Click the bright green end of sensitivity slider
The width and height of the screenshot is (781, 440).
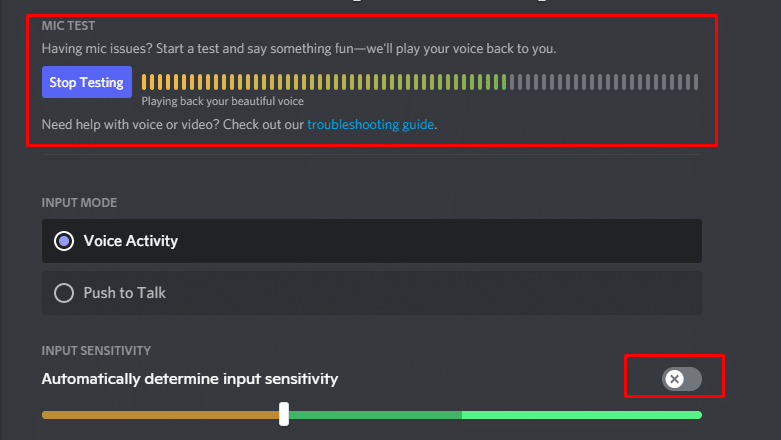tap(582, 415)
